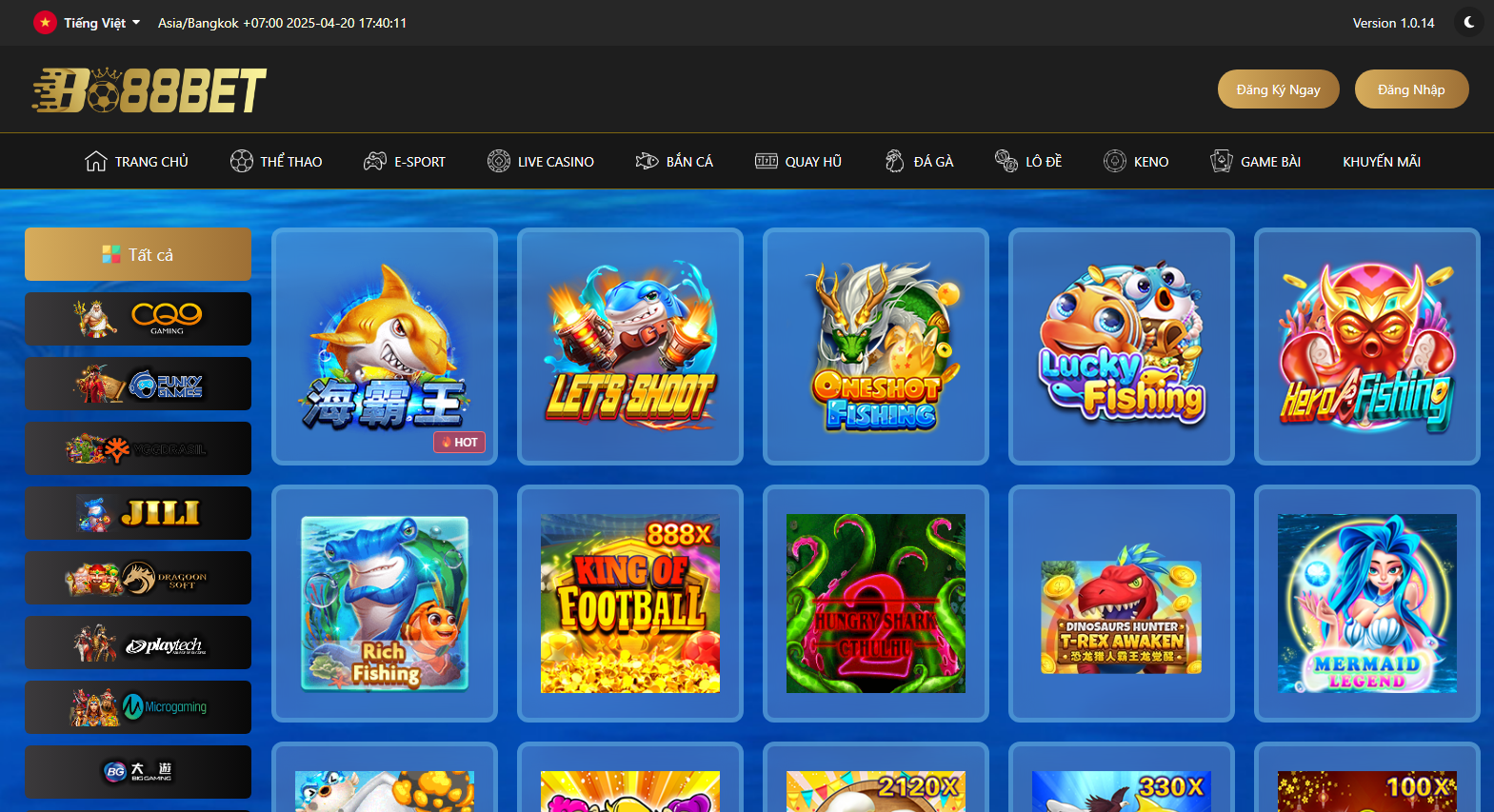
Task: Toggle dark mode moon icon
Action: pos(1468,22)
